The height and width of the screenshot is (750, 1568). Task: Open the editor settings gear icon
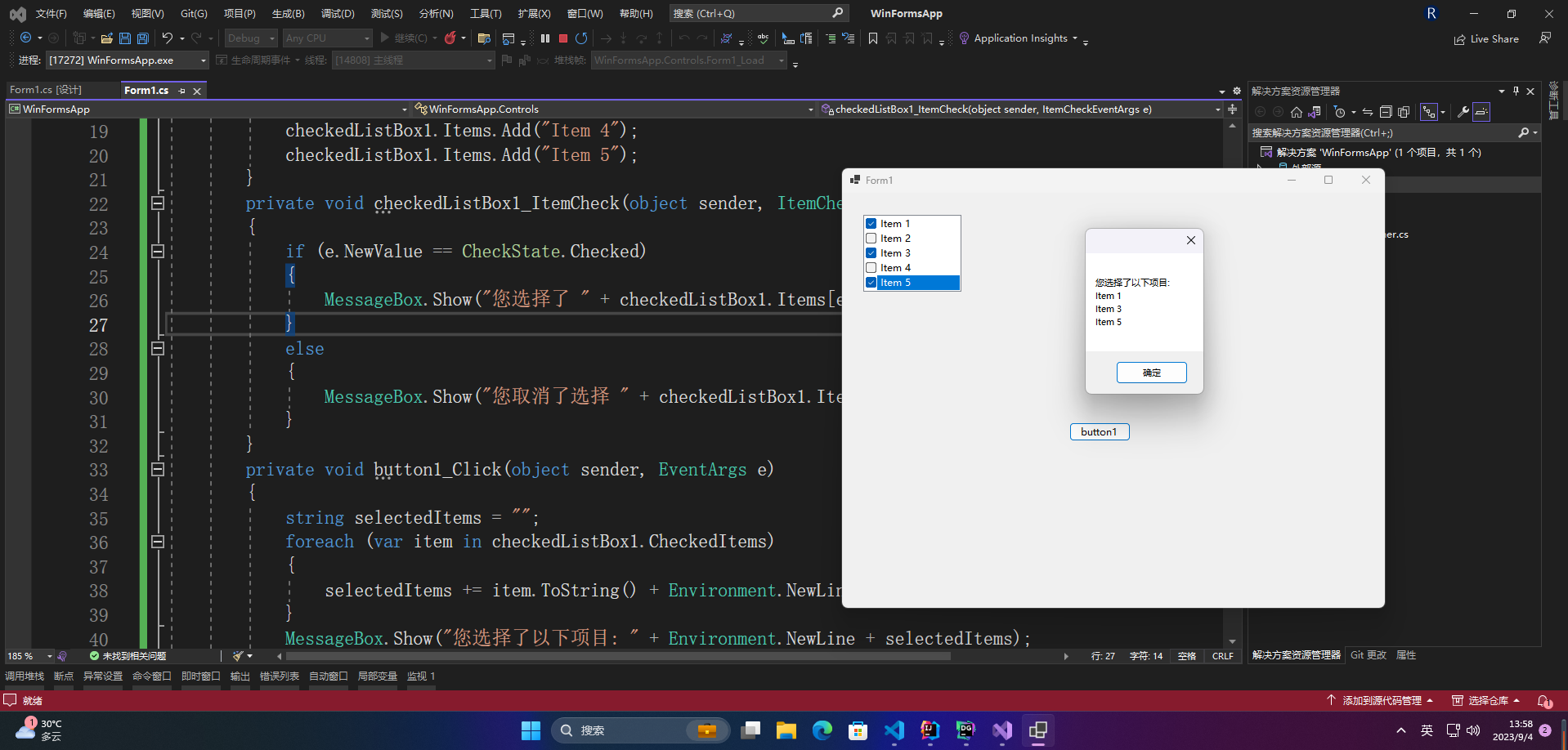(1236, 91)
